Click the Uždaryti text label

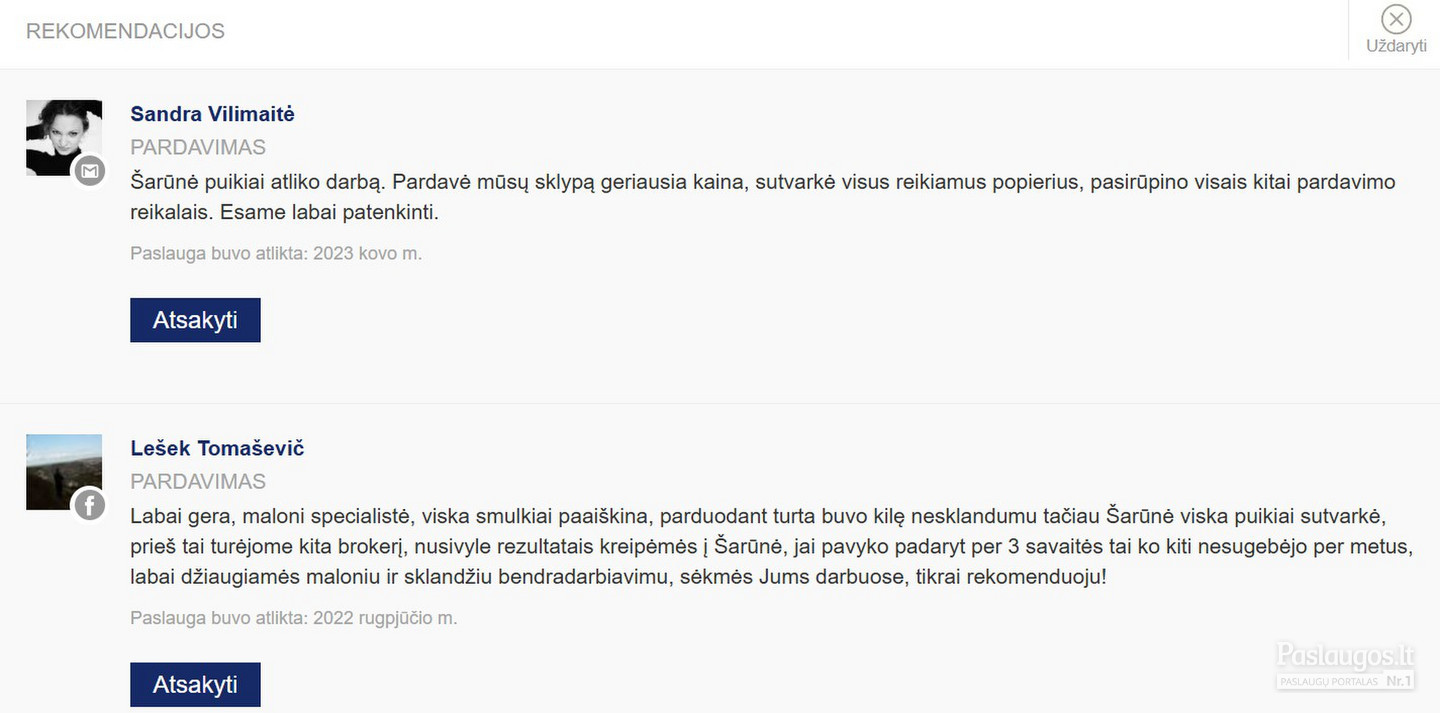(1396, 46)
